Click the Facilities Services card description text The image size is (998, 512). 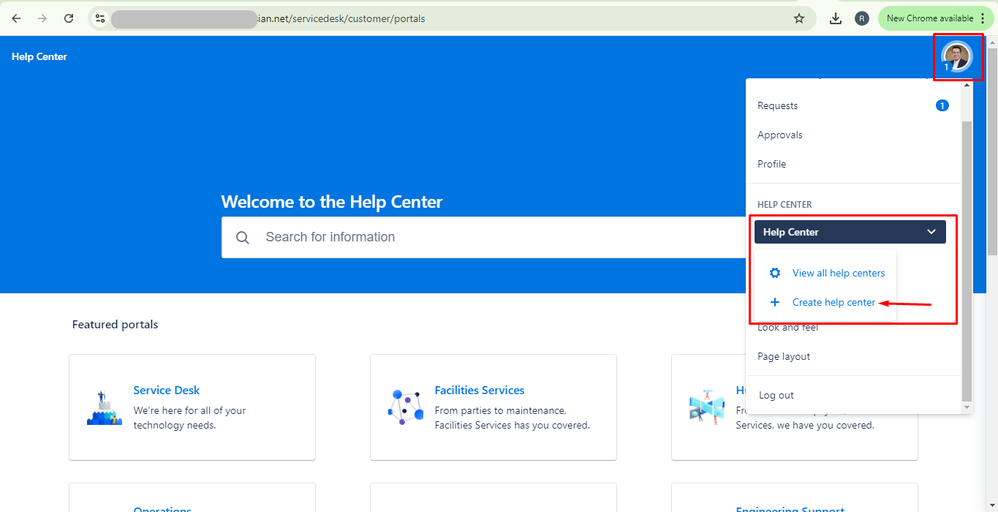512,418
